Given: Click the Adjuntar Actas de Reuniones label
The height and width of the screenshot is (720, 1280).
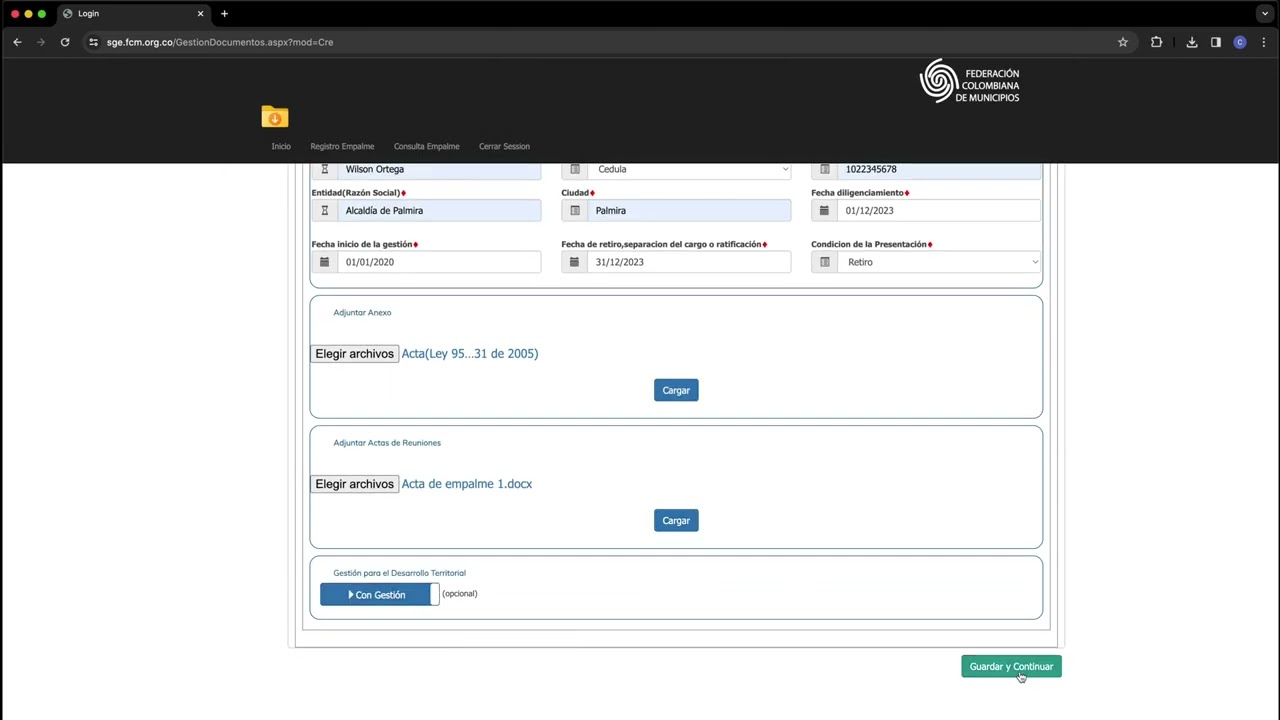Looking at the screenshot, I should (x=387, y=442).
